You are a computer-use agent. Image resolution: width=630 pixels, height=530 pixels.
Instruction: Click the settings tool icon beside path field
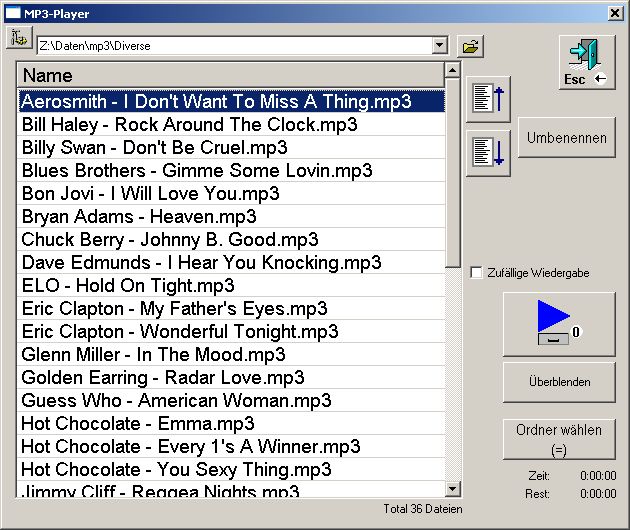(x=19, y=38)
